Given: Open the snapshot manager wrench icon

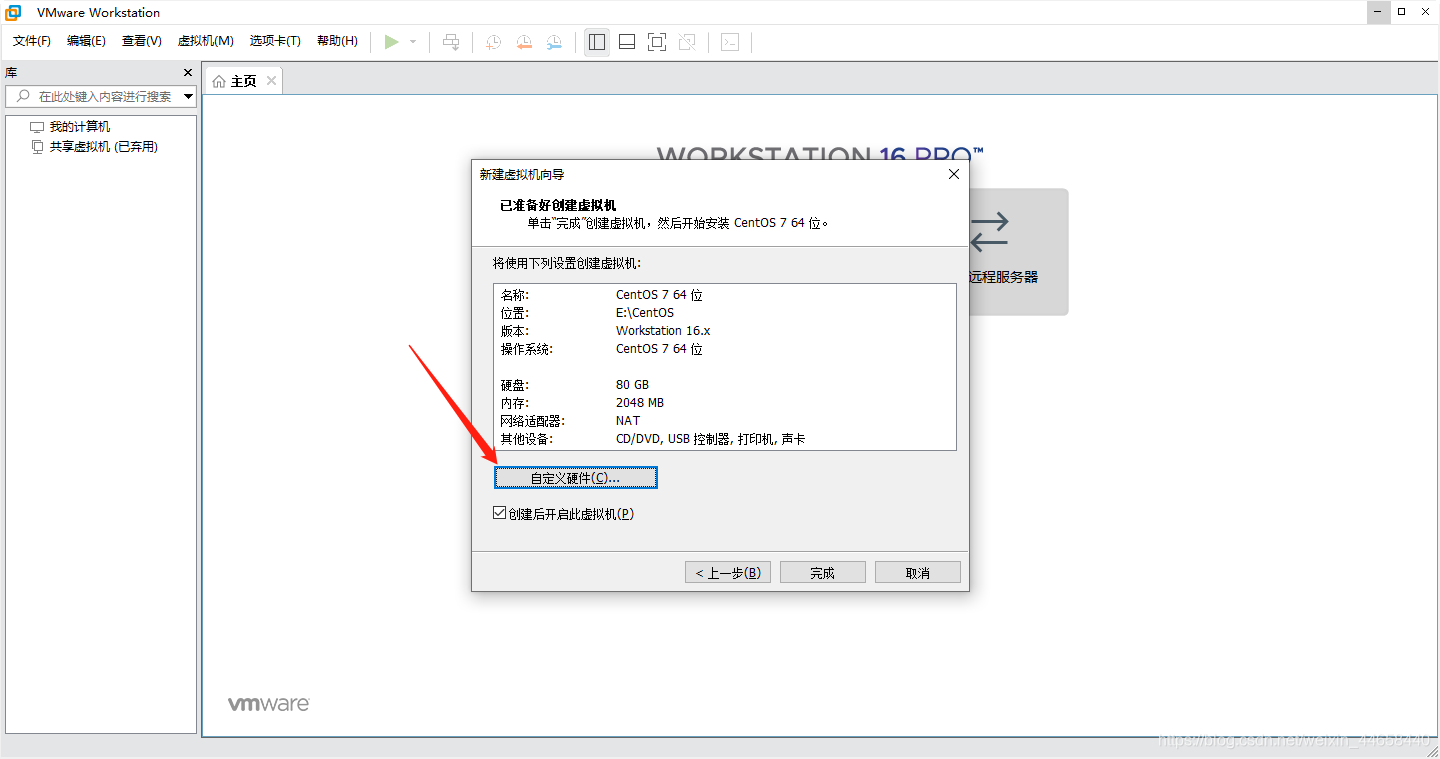Looking at the screenshot, I should 554,42.
